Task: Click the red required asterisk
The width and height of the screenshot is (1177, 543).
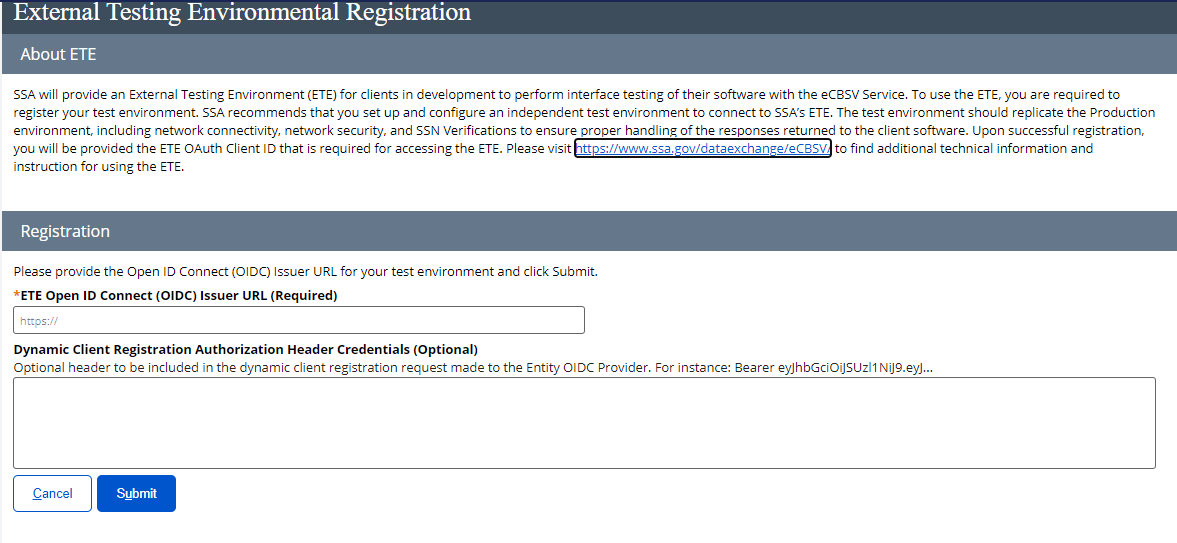Action: point(16,296)
